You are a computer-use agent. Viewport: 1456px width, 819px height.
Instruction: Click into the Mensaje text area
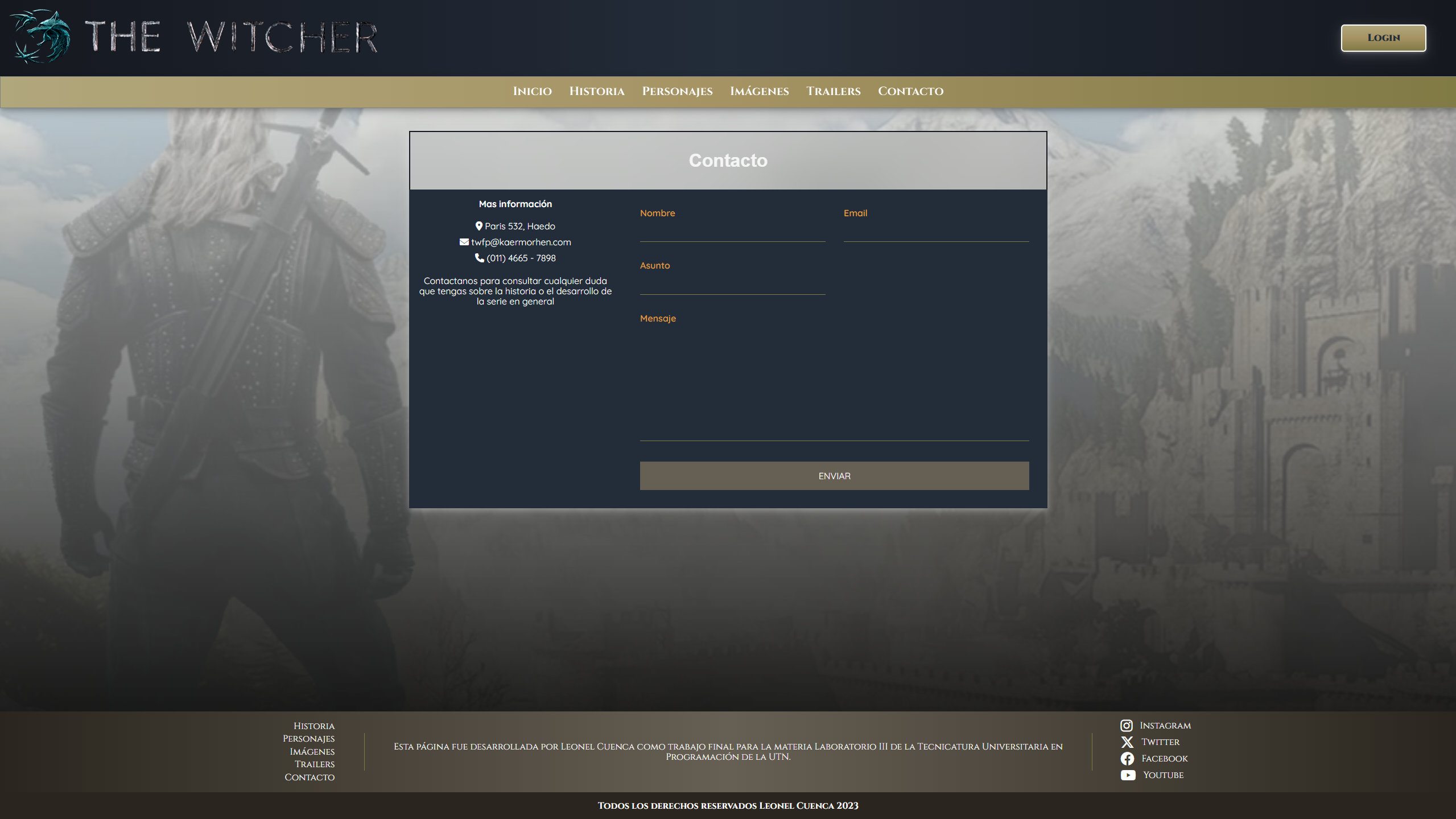pos(835,384)
